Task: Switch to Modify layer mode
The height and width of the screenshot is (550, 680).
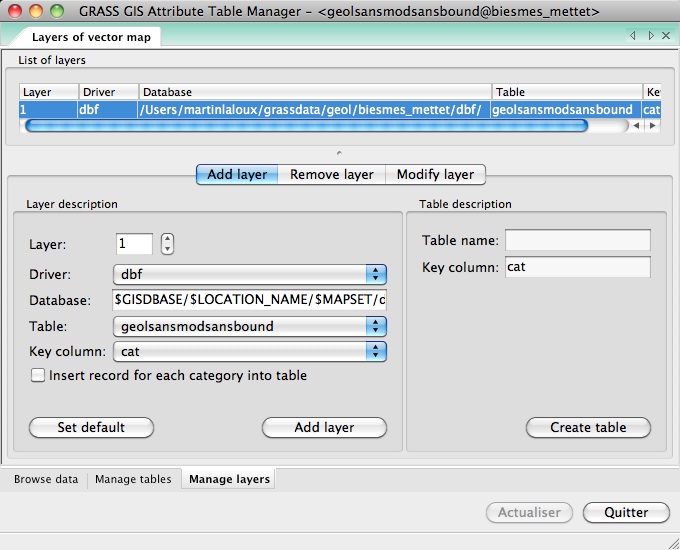Action: tap(435, 174)
